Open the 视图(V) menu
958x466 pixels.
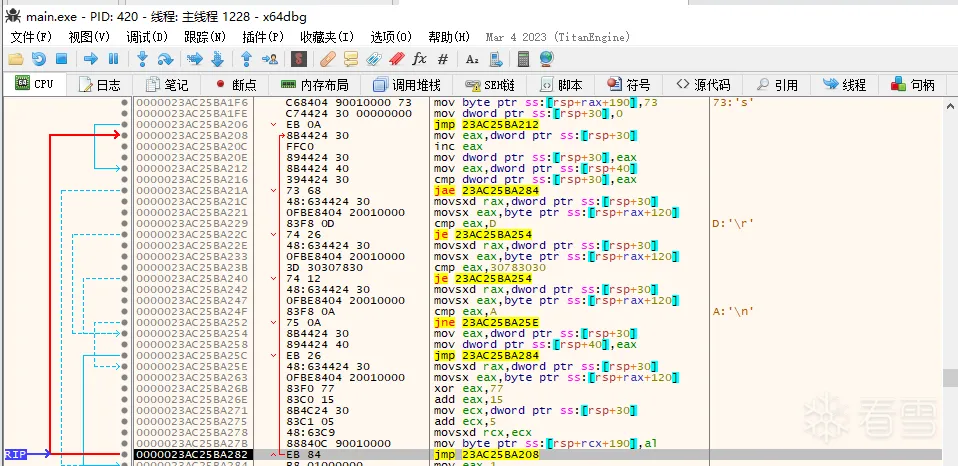coord(89,37)
